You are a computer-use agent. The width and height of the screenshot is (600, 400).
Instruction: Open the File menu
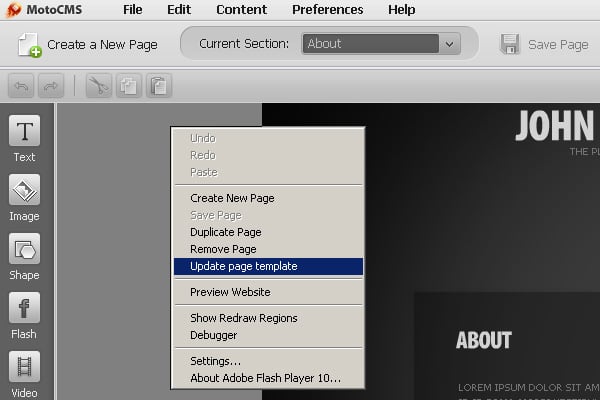click(133, 10)
